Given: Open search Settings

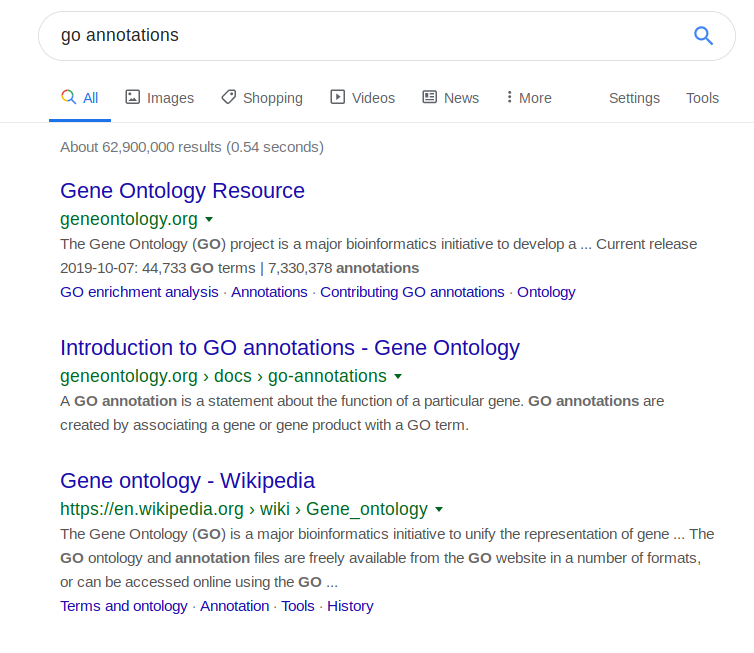Looking at the screenshot, I should point(634,98).
